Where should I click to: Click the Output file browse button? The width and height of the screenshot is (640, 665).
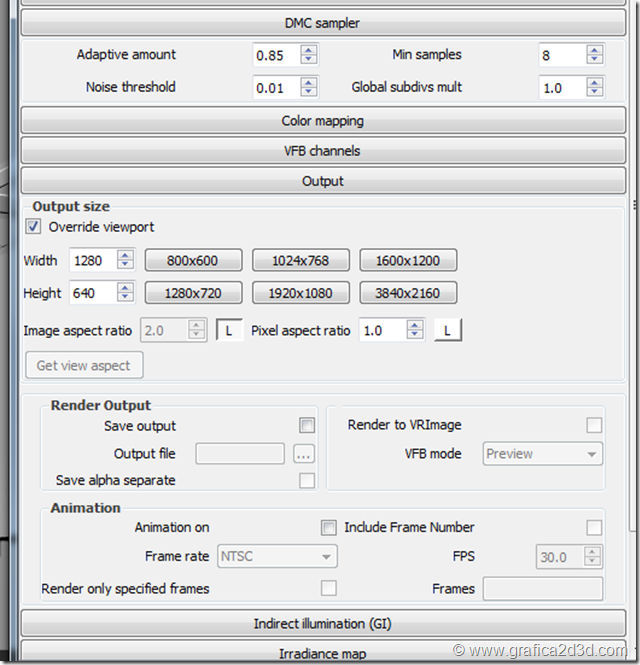click(x=304, y=454)
